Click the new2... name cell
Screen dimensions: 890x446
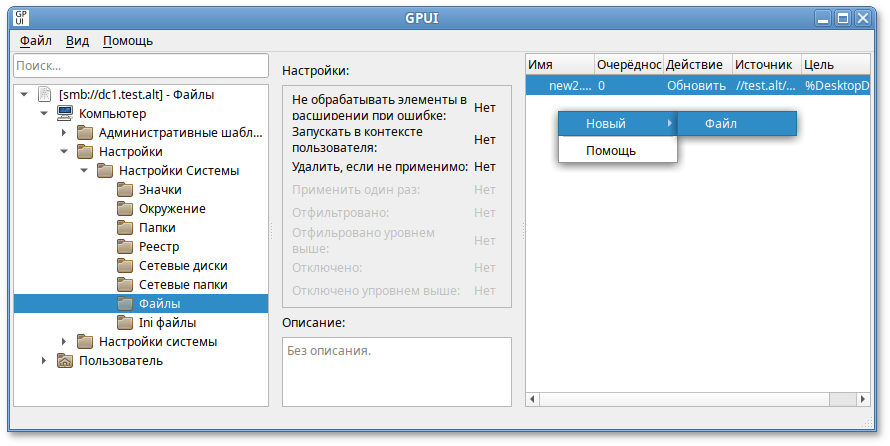coord(560,86)
